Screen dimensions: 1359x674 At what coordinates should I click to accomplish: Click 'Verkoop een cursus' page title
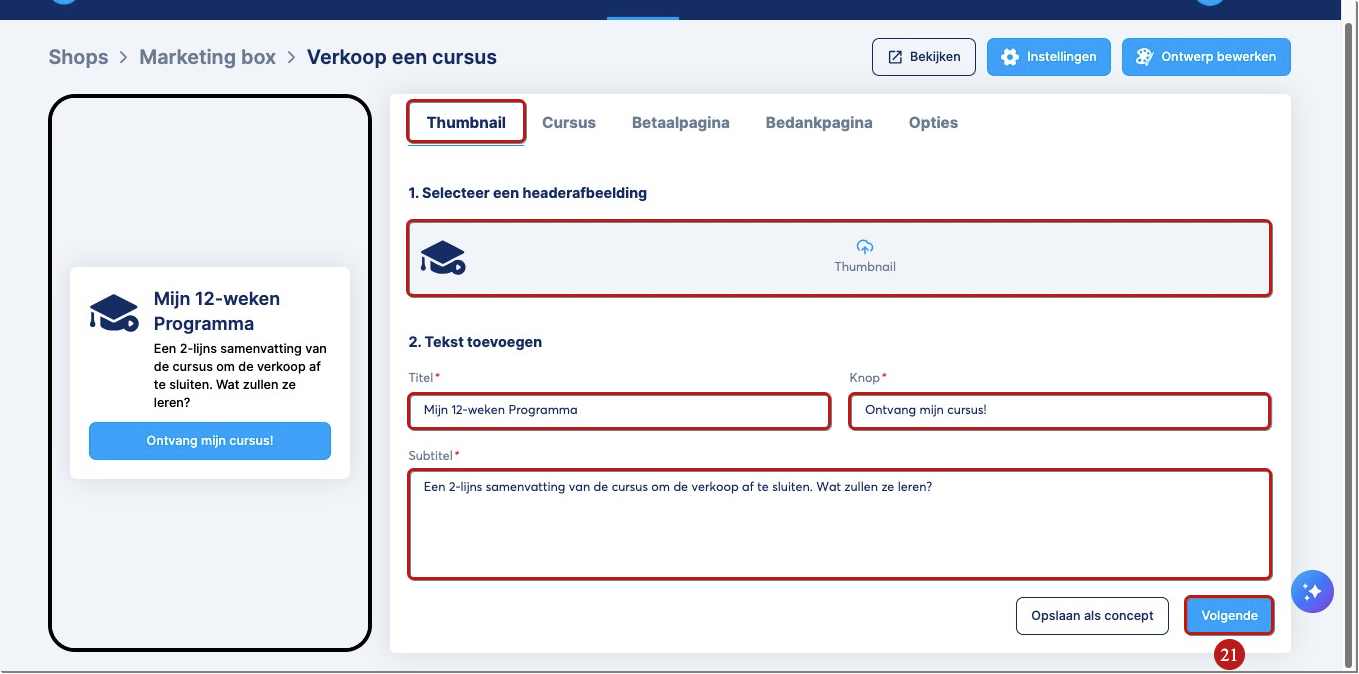(x=402, y=57)
